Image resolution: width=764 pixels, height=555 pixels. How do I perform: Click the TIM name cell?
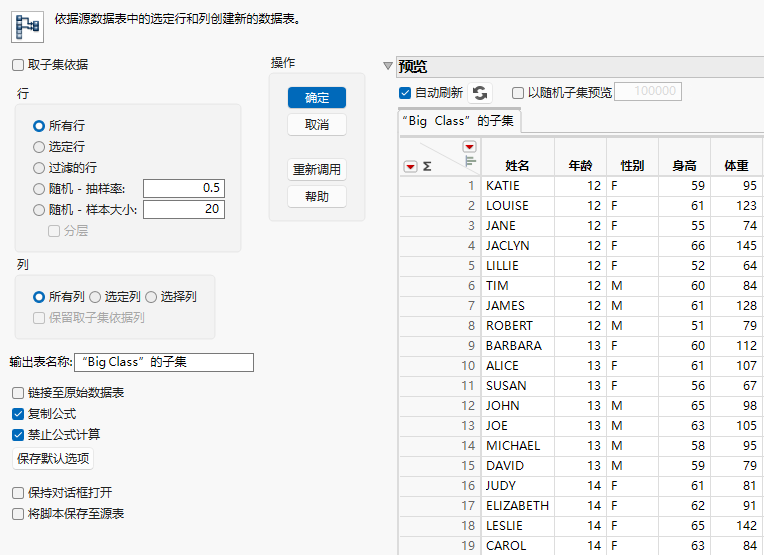tap(517, 286)
